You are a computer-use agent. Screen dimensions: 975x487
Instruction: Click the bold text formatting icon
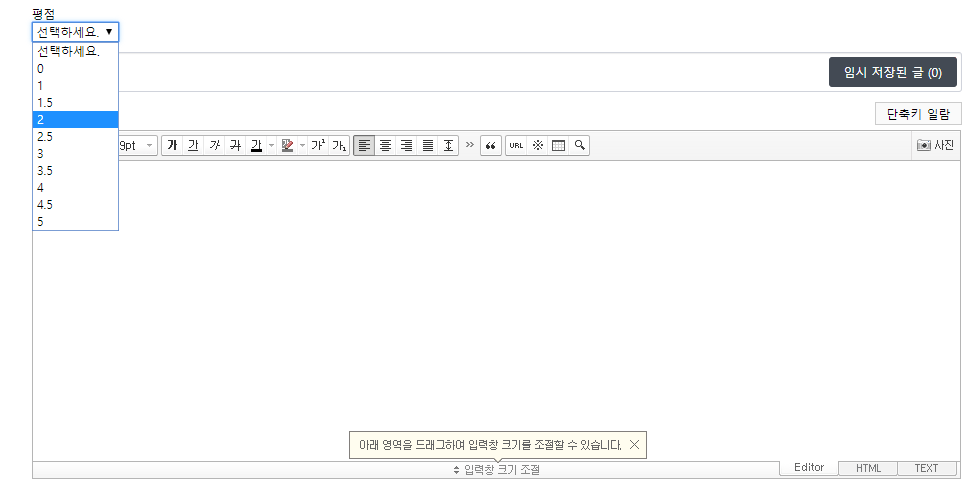click(x=172, y=146)
